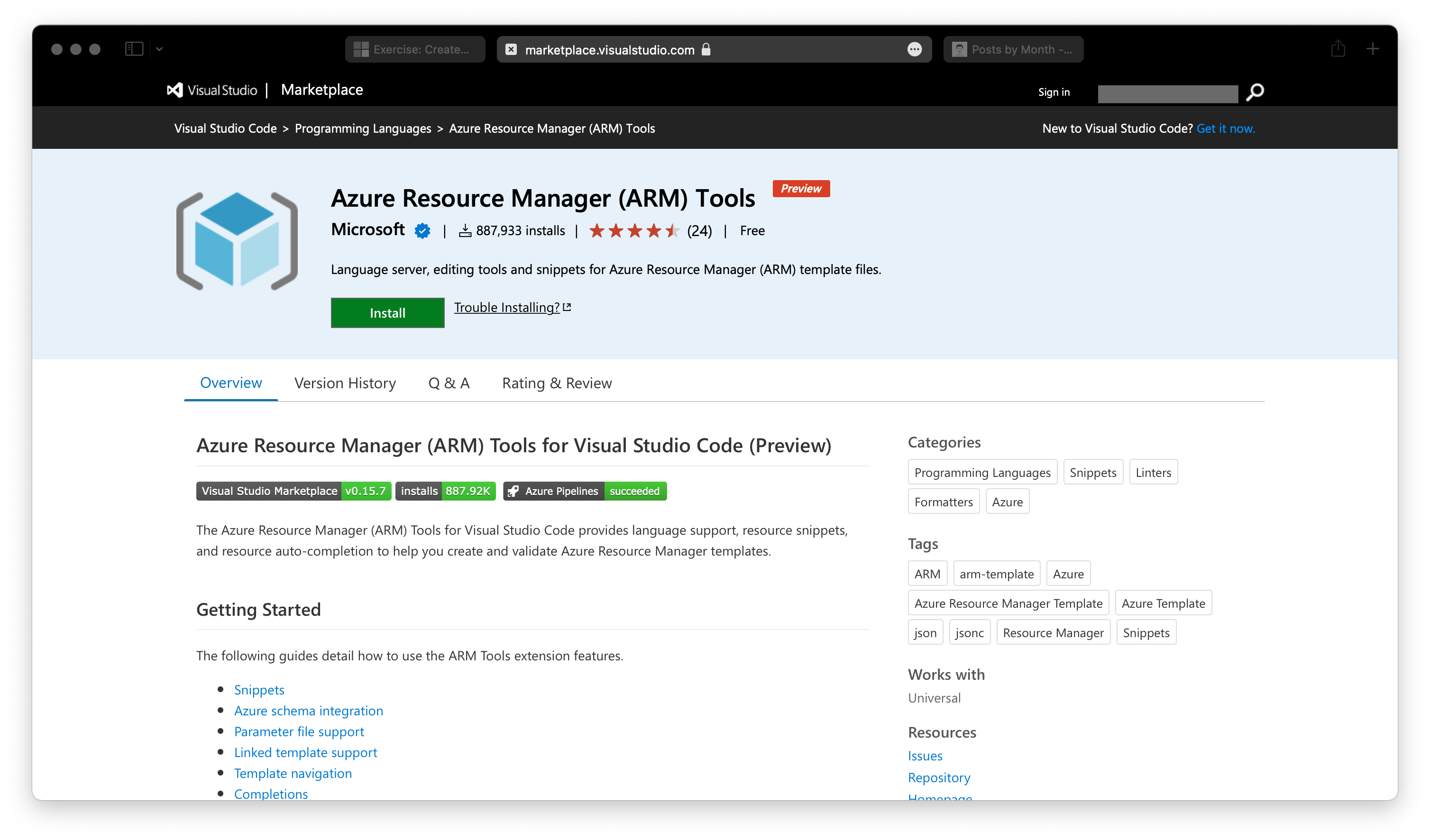This screenshot has height=840, width=1430.
Task: Focus the marketplace search field
Action: (1167, 94)
